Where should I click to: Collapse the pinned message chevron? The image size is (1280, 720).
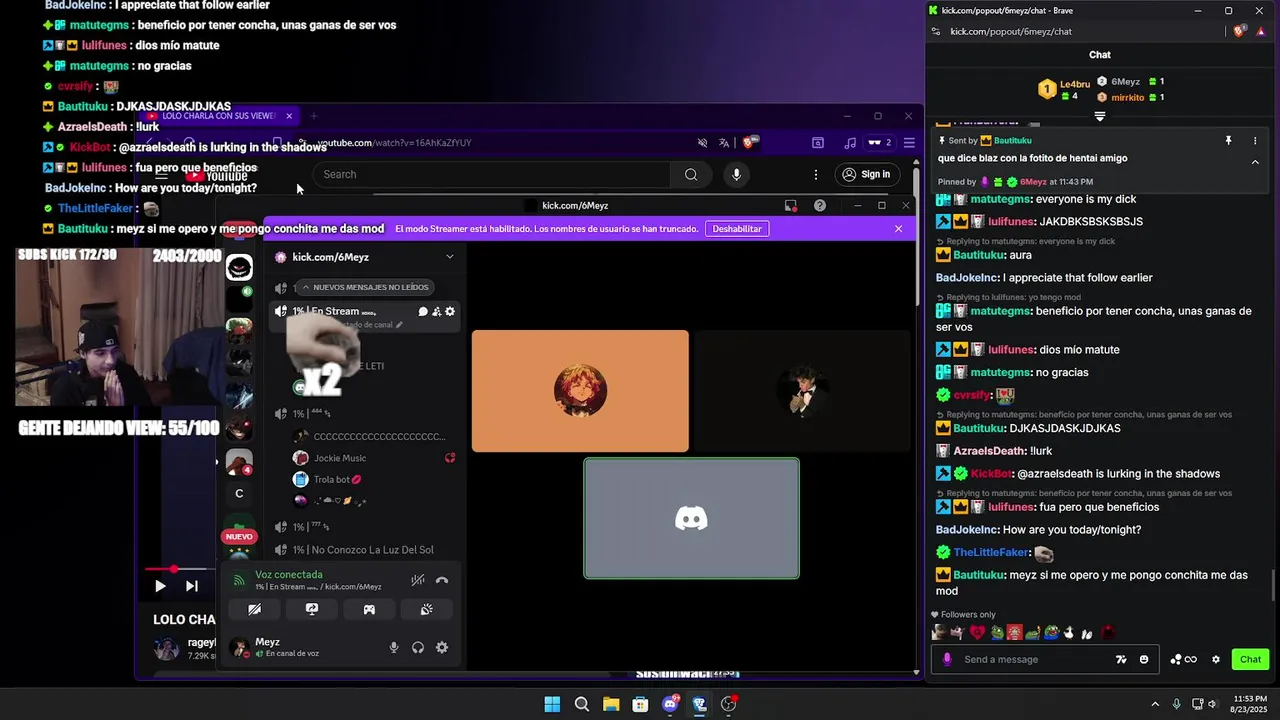coord(1255,162)
